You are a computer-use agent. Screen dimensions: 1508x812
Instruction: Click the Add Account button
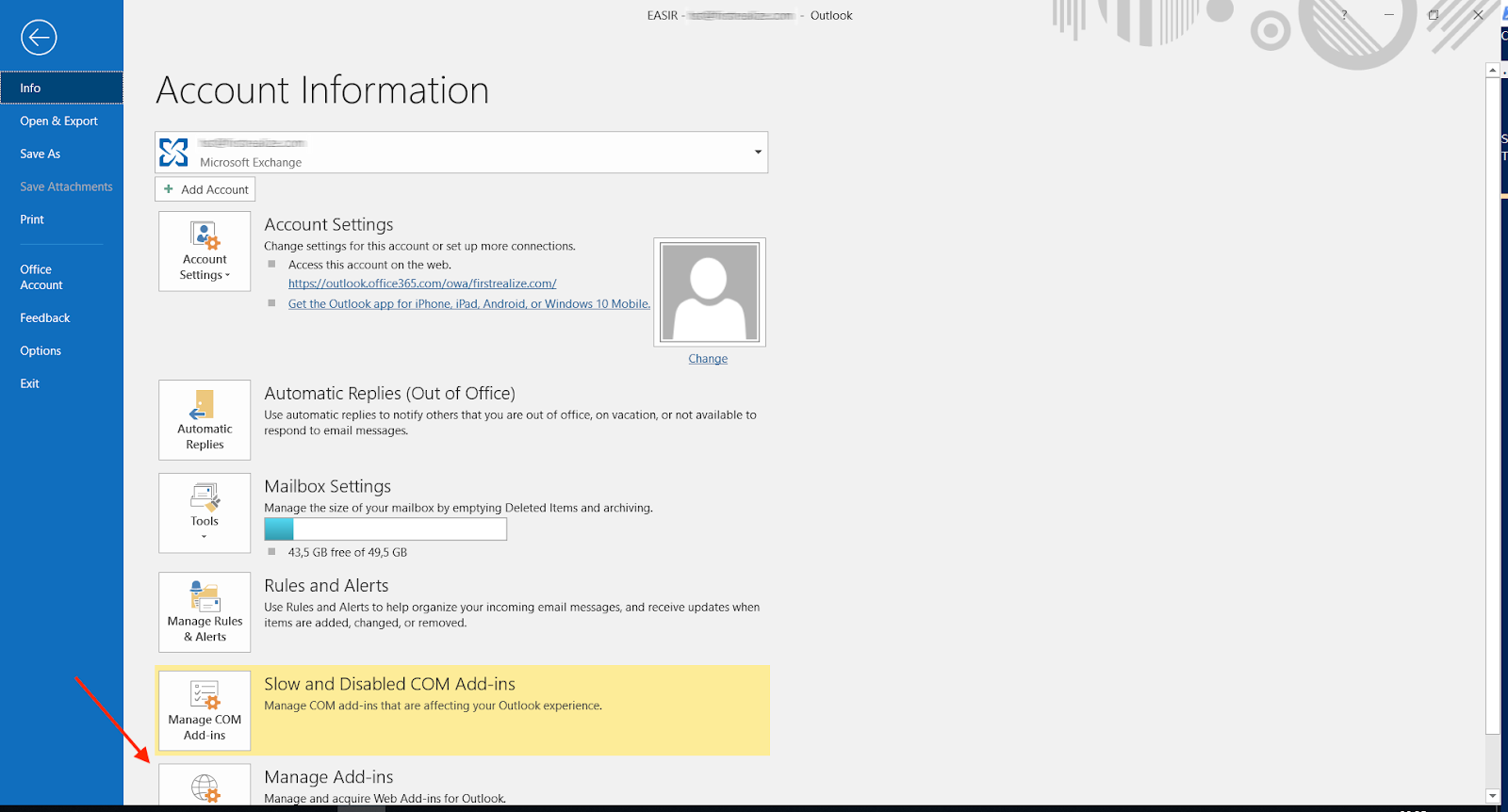(205, 189)
